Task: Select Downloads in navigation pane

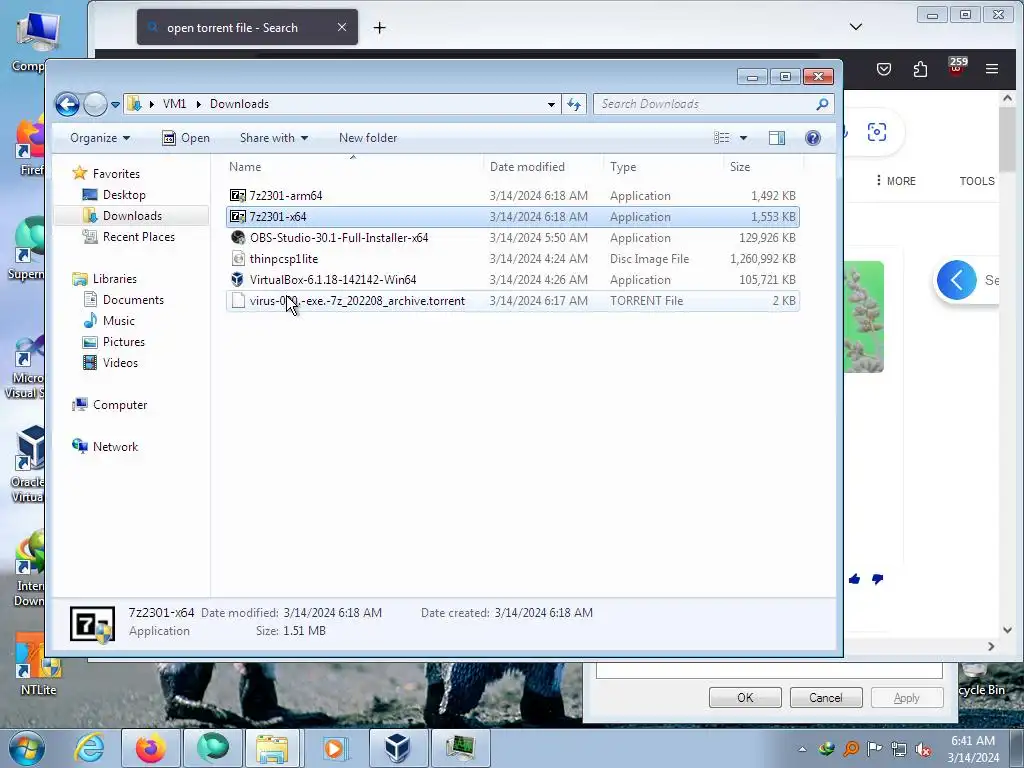Action: [x=132, y=216]
